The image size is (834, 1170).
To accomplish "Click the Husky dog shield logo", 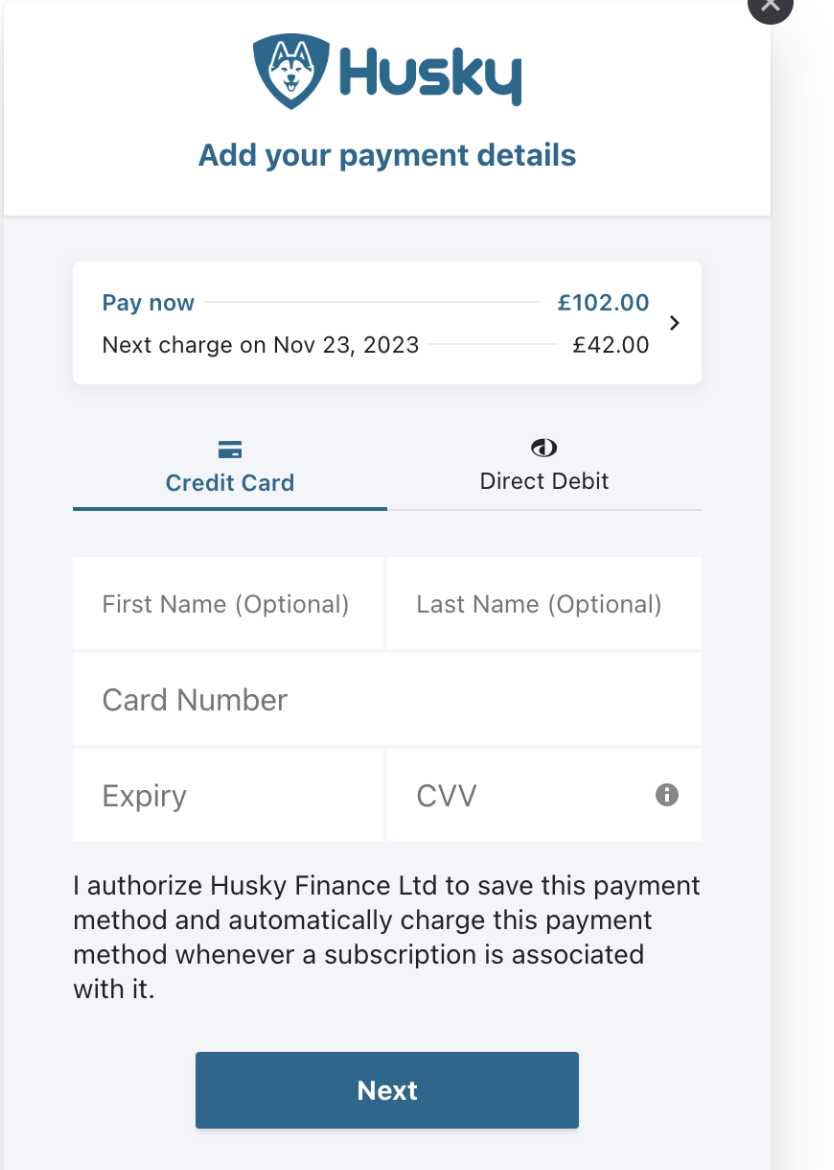I will [x=290, y=71].
